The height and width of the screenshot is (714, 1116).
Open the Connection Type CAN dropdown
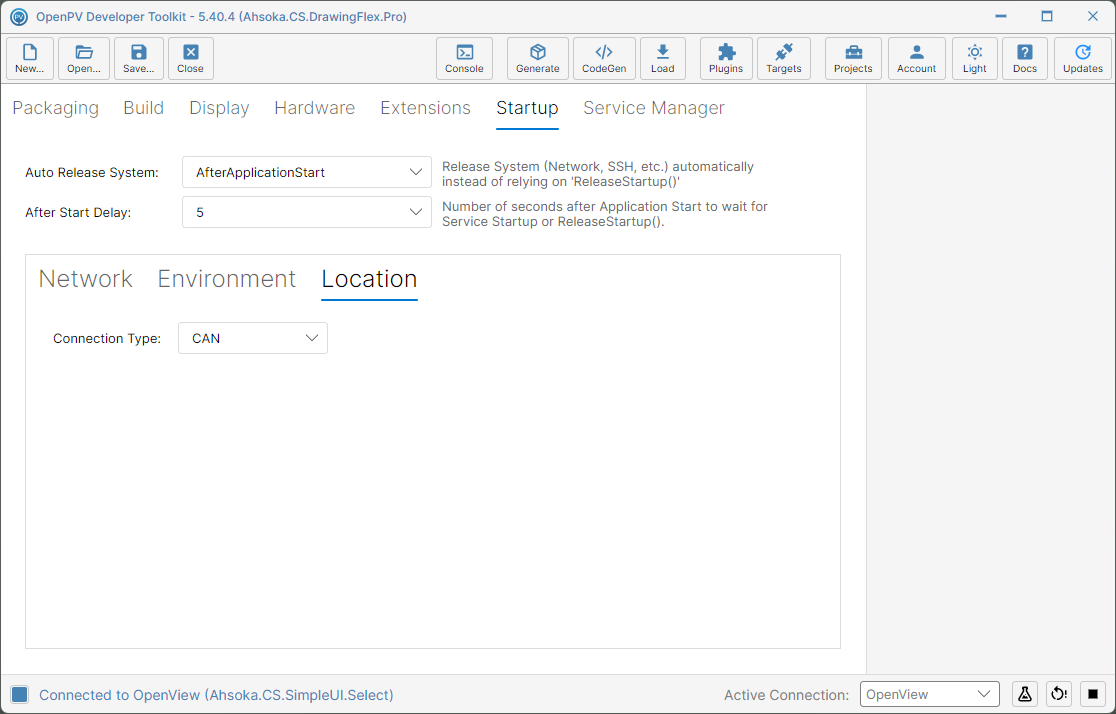pyautogui.click(x=253, y=338)
